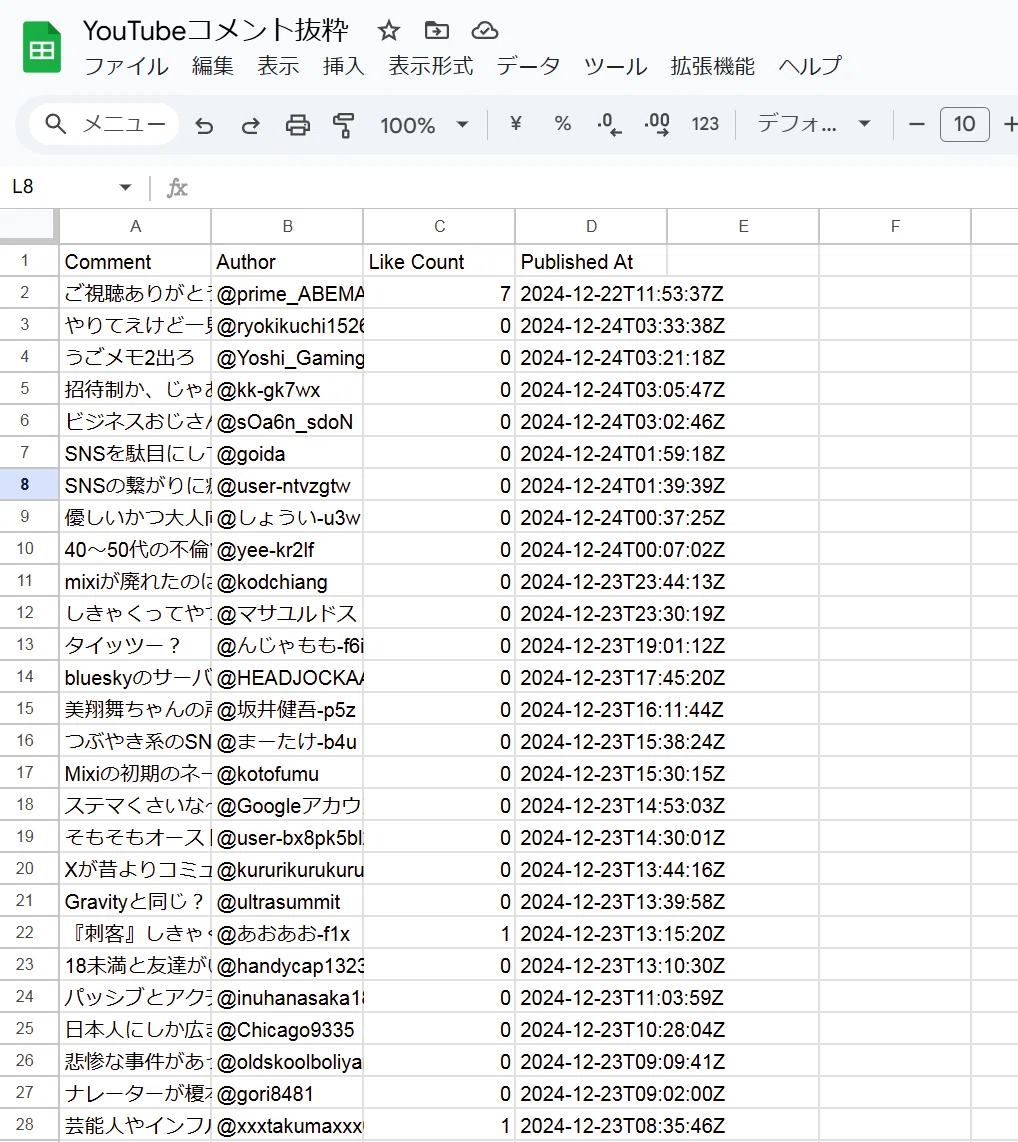The image size is (1018, 1142).
Task: Open the データ menu
Action: (x=529, y=66)
